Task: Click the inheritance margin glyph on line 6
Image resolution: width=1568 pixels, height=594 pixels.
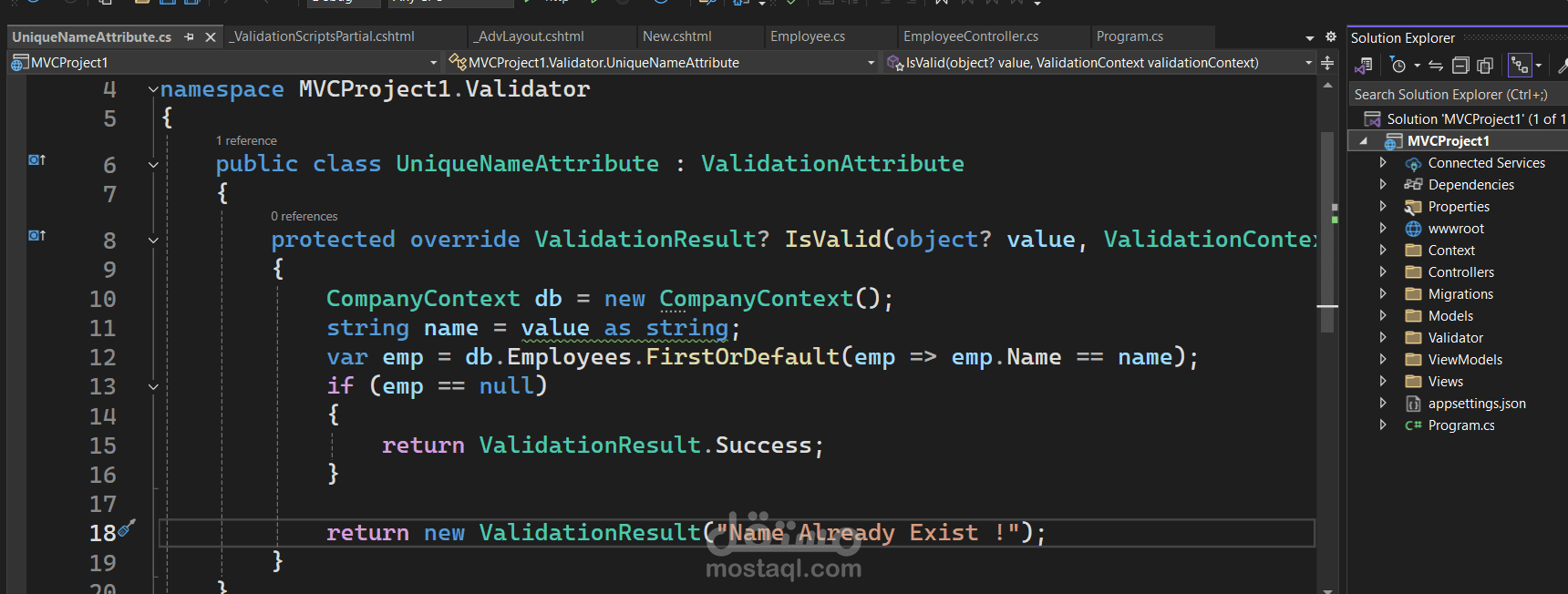Action: (x=36, y=160)
